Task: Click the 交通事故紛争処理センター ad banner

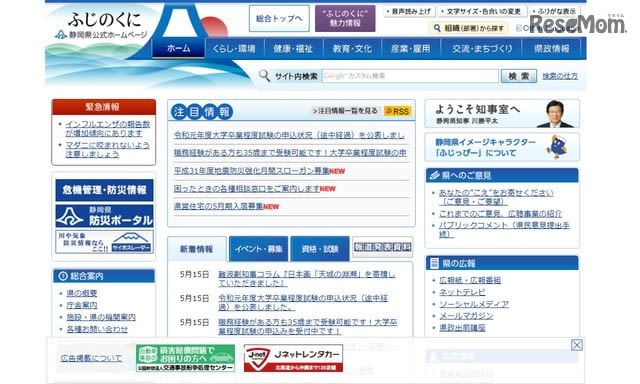Action: (x=185, y=358)
